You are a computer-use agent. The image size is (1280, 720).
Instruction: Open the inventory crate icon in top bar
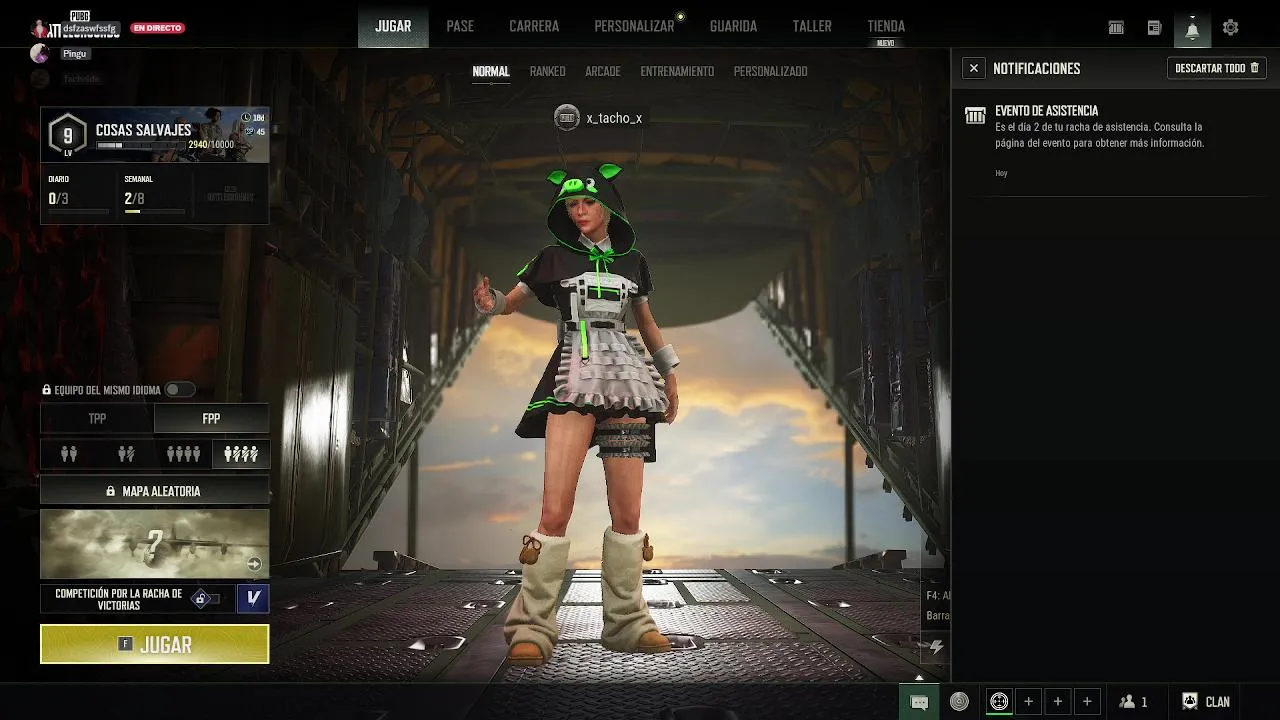(x=1116, y=28)
